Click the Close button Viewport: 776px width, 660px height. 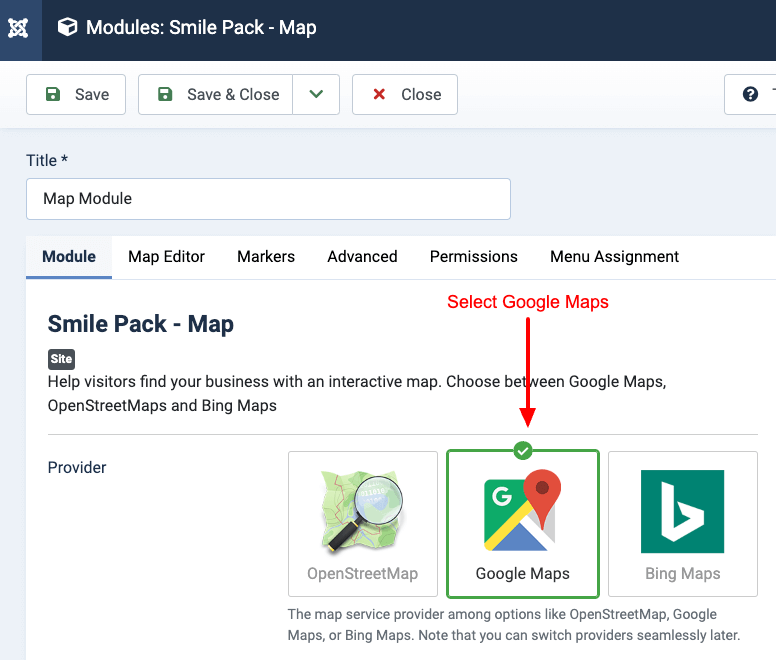pyautogui.click(x=405, y=94)
